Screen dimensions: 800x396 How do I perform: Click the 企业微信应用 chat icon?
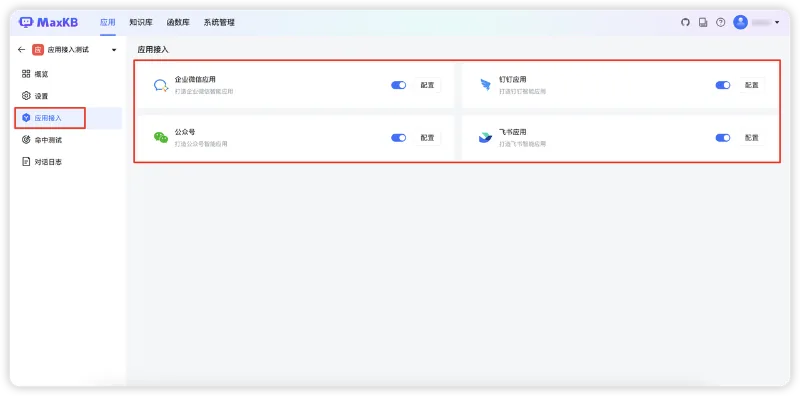pos(161,85)
